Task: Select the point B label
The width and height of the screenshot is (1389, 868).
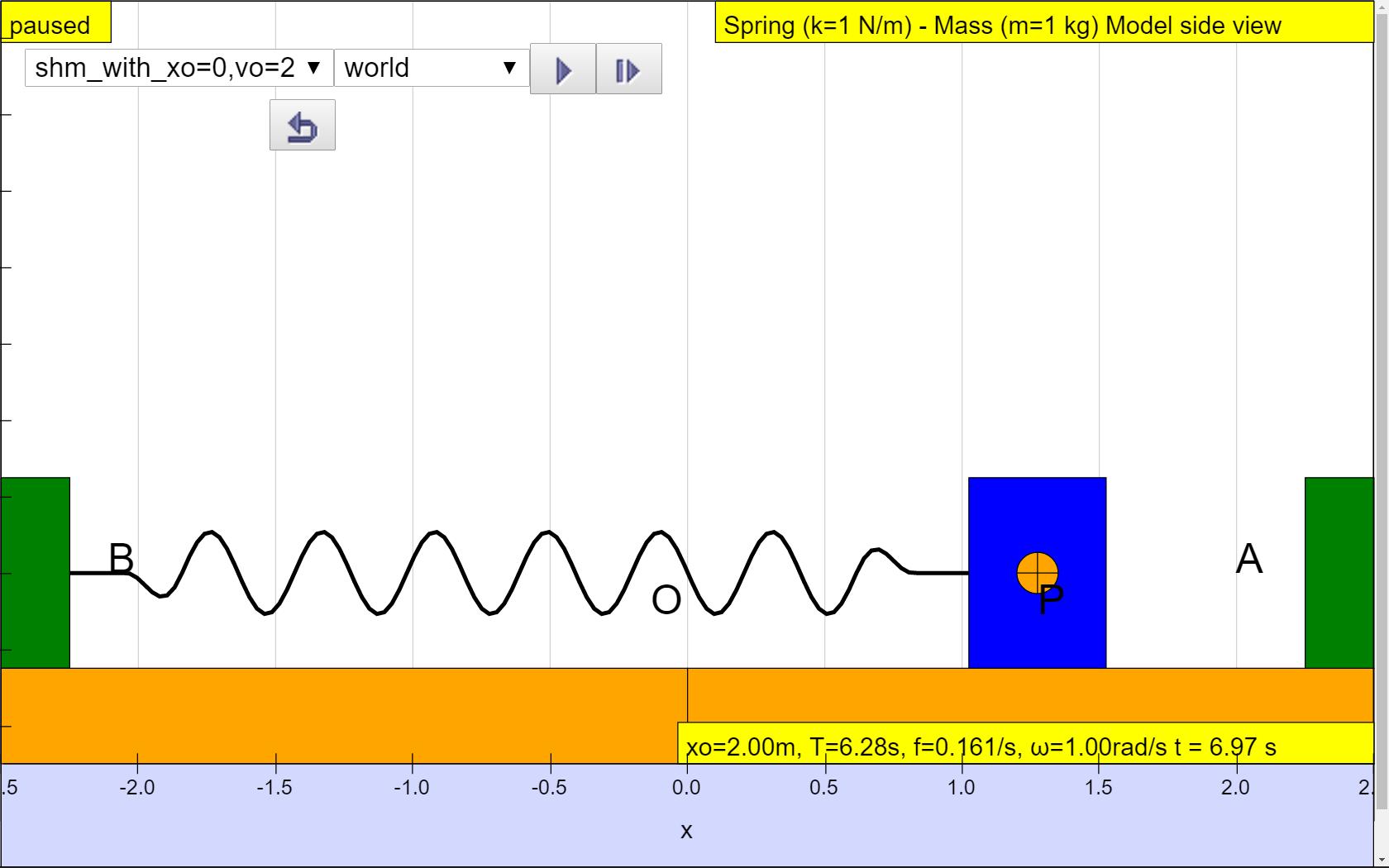Action: (x=121, y=558)
